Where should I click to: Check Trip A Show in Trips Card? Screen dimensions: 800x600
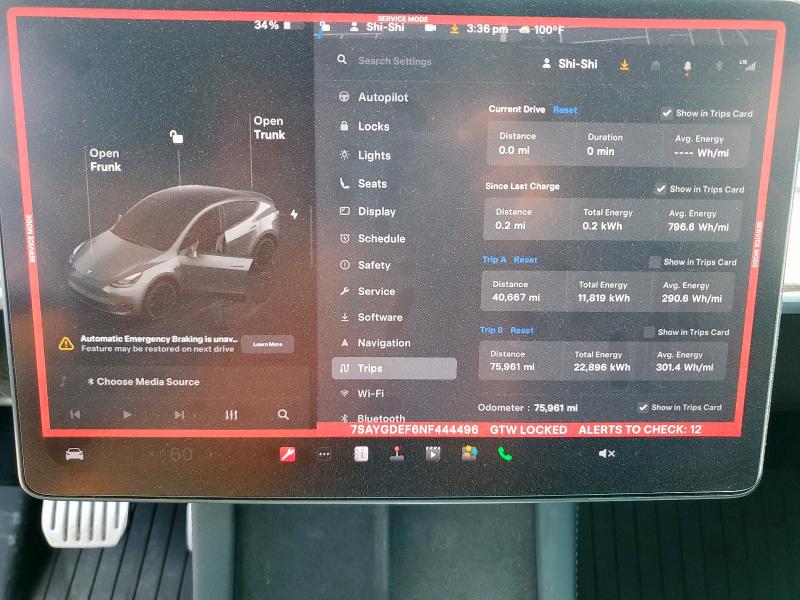[654, 262]
